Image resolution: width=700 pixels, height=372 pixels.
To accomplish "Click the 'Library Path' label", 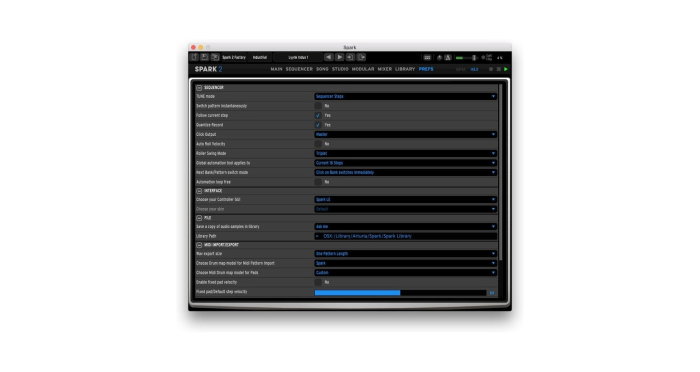I will coord(206,236).
